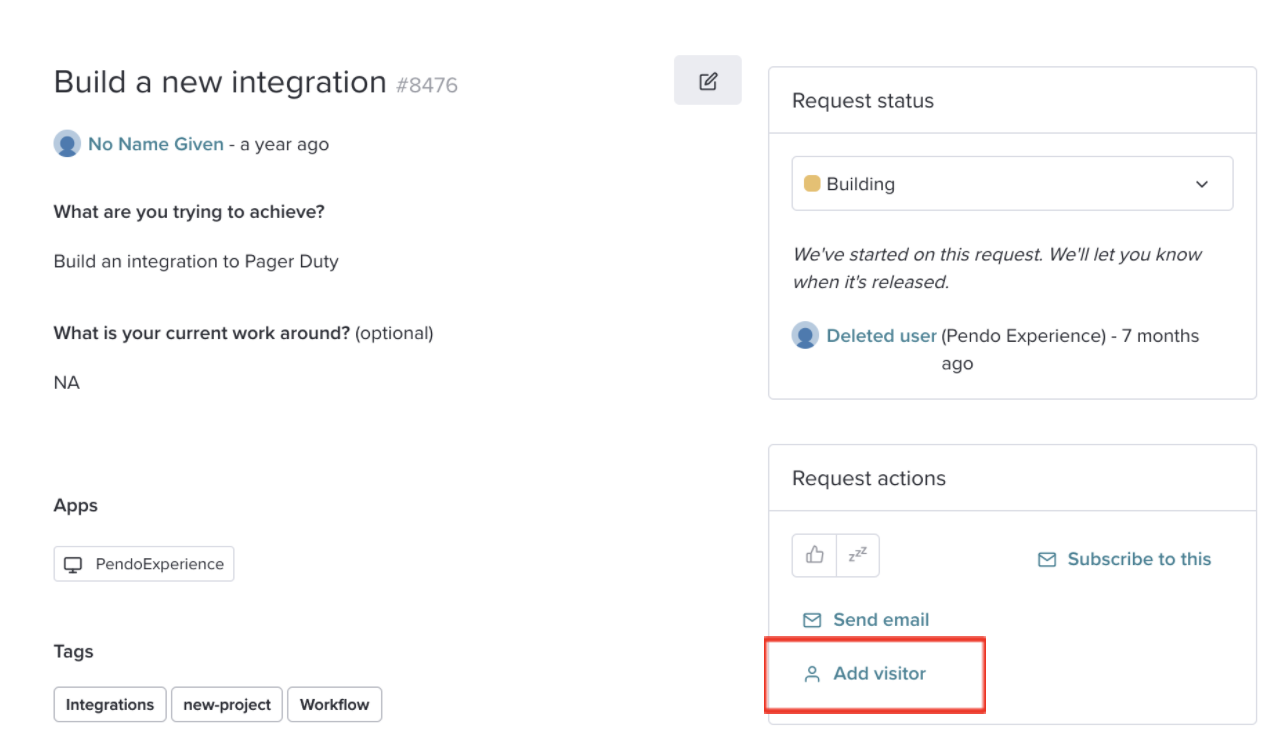The height and width of the screenshot is (754, 1286).
Task: Click the 'We've started on this request' message
Action: pyautogui.click(x=997, y=268)
